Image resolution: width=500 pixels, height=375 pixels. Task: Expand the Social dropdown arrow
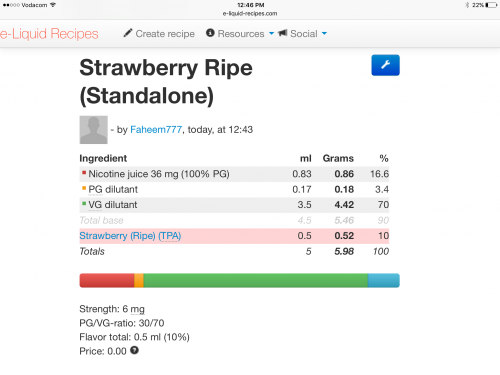[324, 33]
